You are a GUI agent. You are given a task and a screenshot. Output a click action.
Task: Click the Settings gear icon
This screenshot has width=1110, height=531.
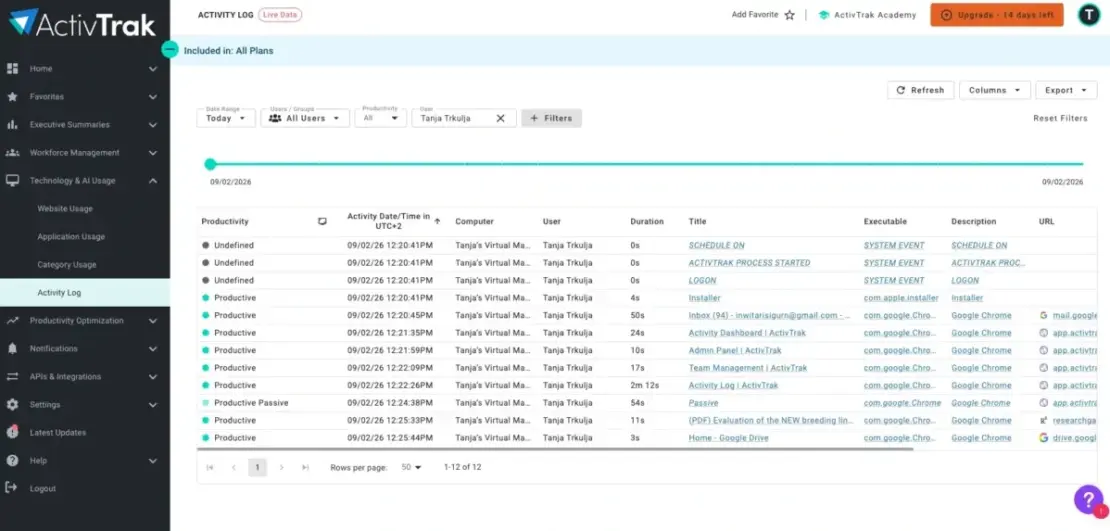pyautogui.click(x=12, y=405)
